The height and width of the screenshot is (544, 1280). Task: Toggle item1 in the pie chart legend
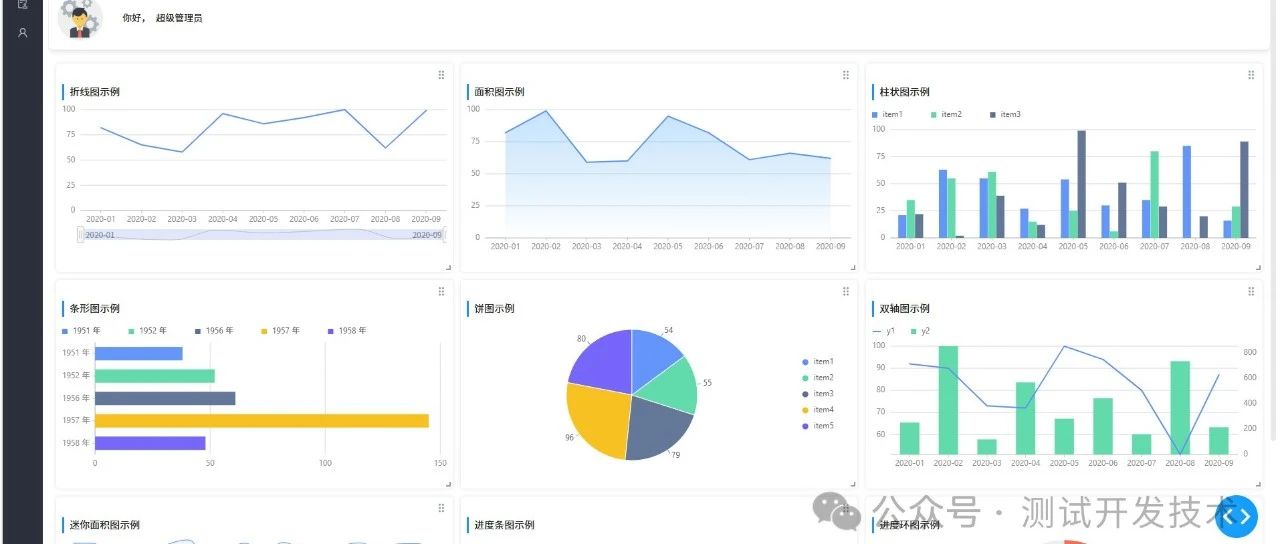pyautogui.click(x=818, y=362)
